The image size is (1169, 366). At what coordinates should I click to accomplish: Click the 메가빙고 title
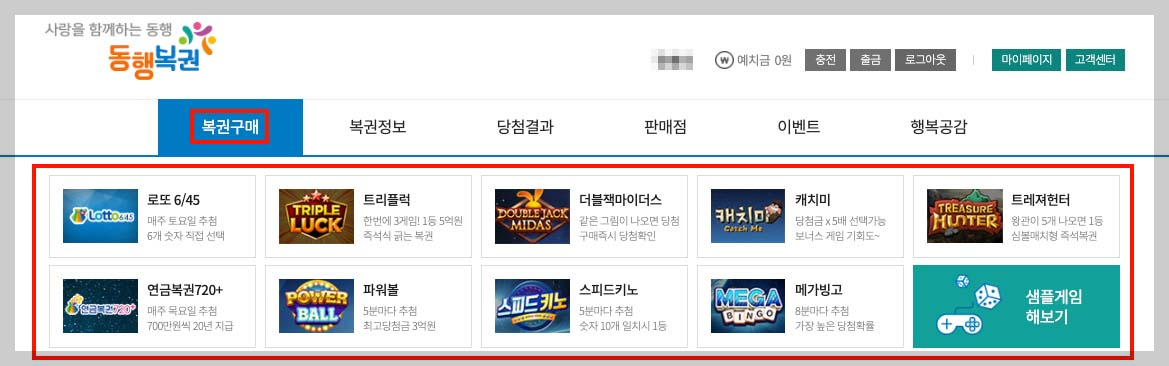pyautogui.click(x=819, y=289)
